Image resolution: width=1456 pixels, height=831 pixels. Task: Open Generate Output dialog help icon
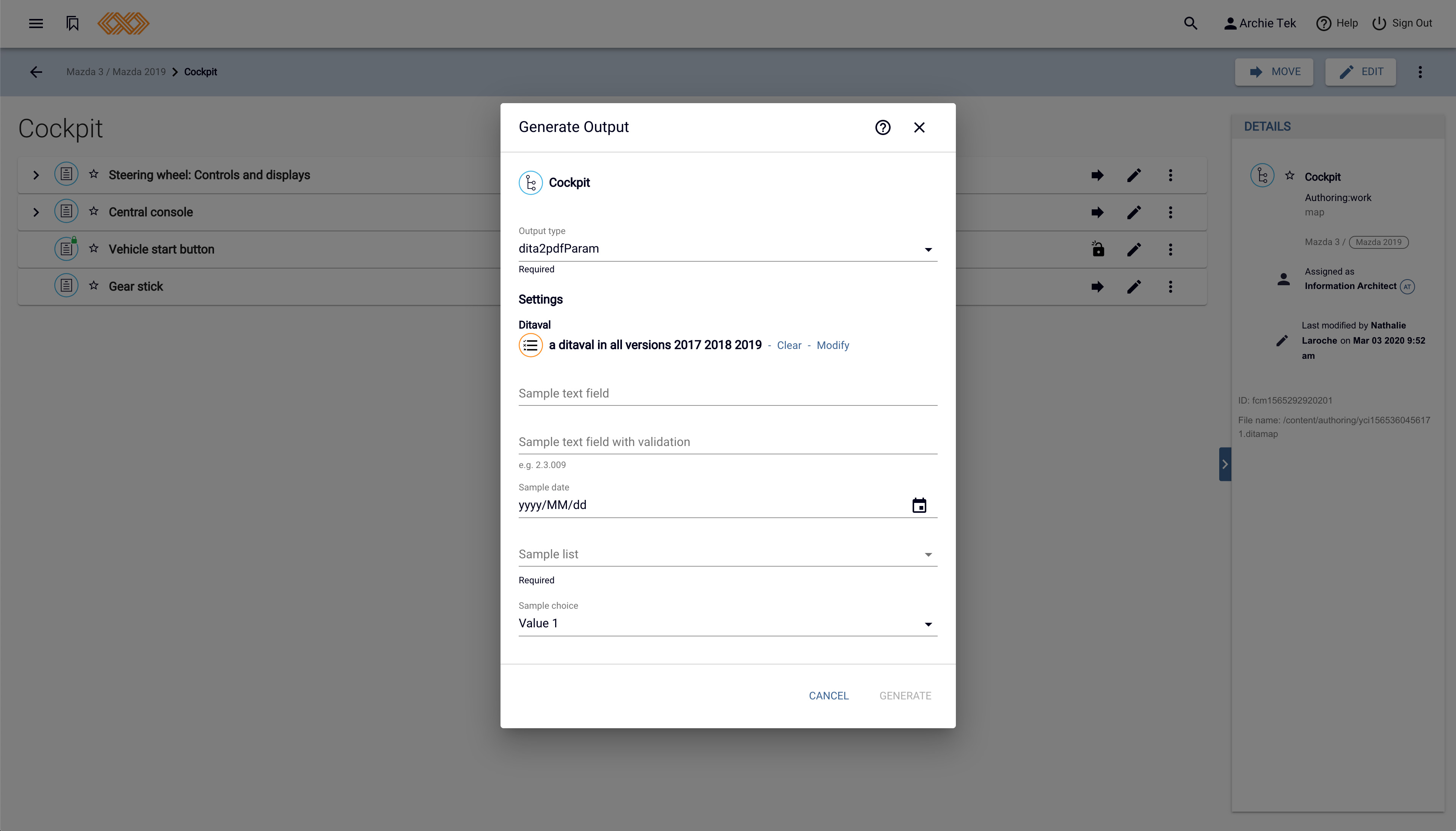coord(883,127)
